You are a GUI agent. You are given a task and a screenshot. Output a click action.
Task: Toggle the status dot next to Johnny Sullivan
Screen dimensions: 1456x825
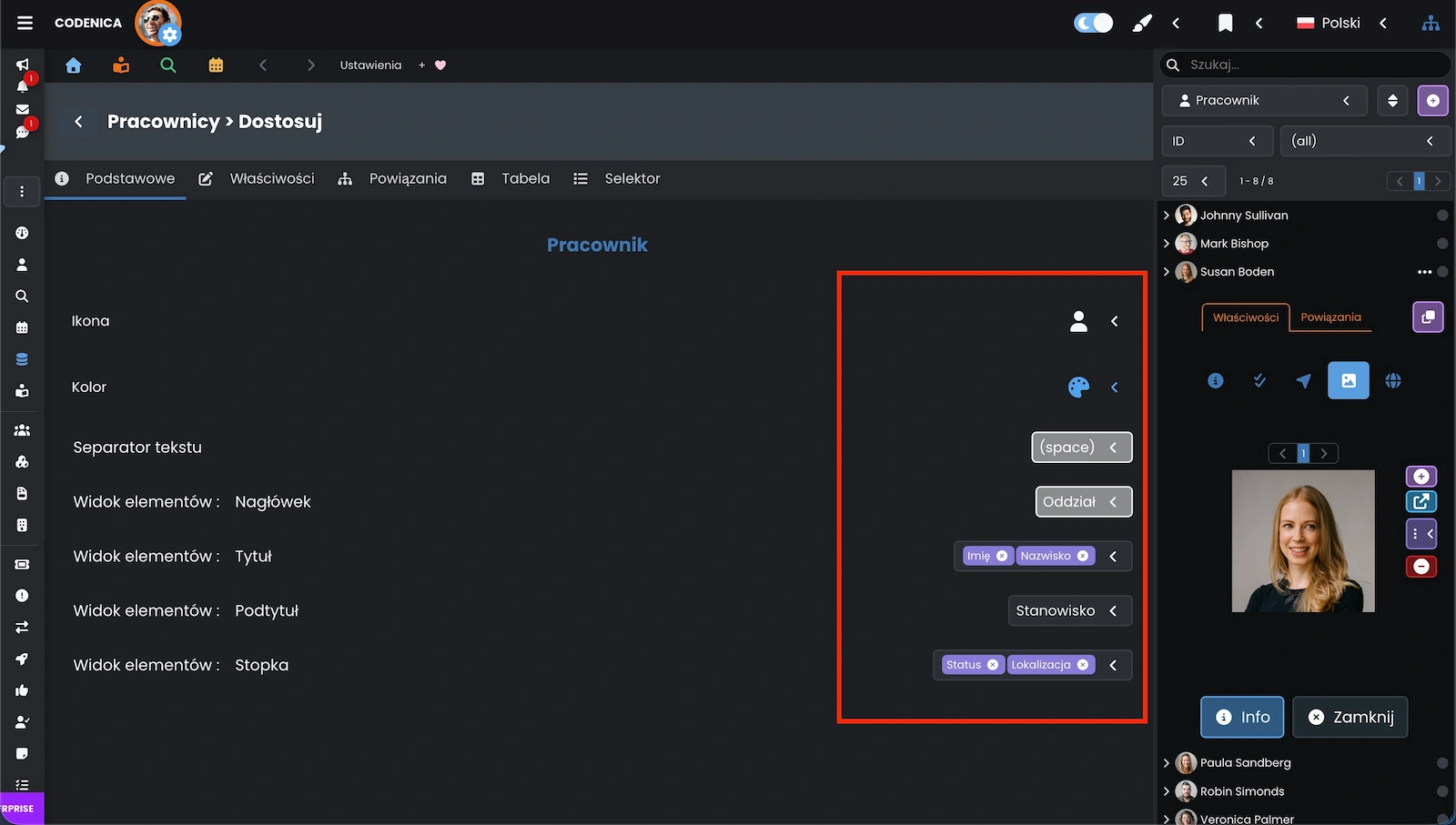(1441, 216)
